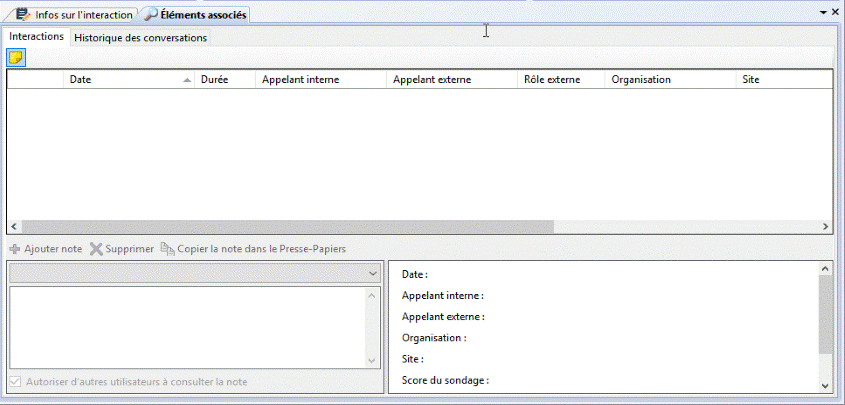Open the panel options dropdown arrow
845x405 pixels.
pos(822,11)
